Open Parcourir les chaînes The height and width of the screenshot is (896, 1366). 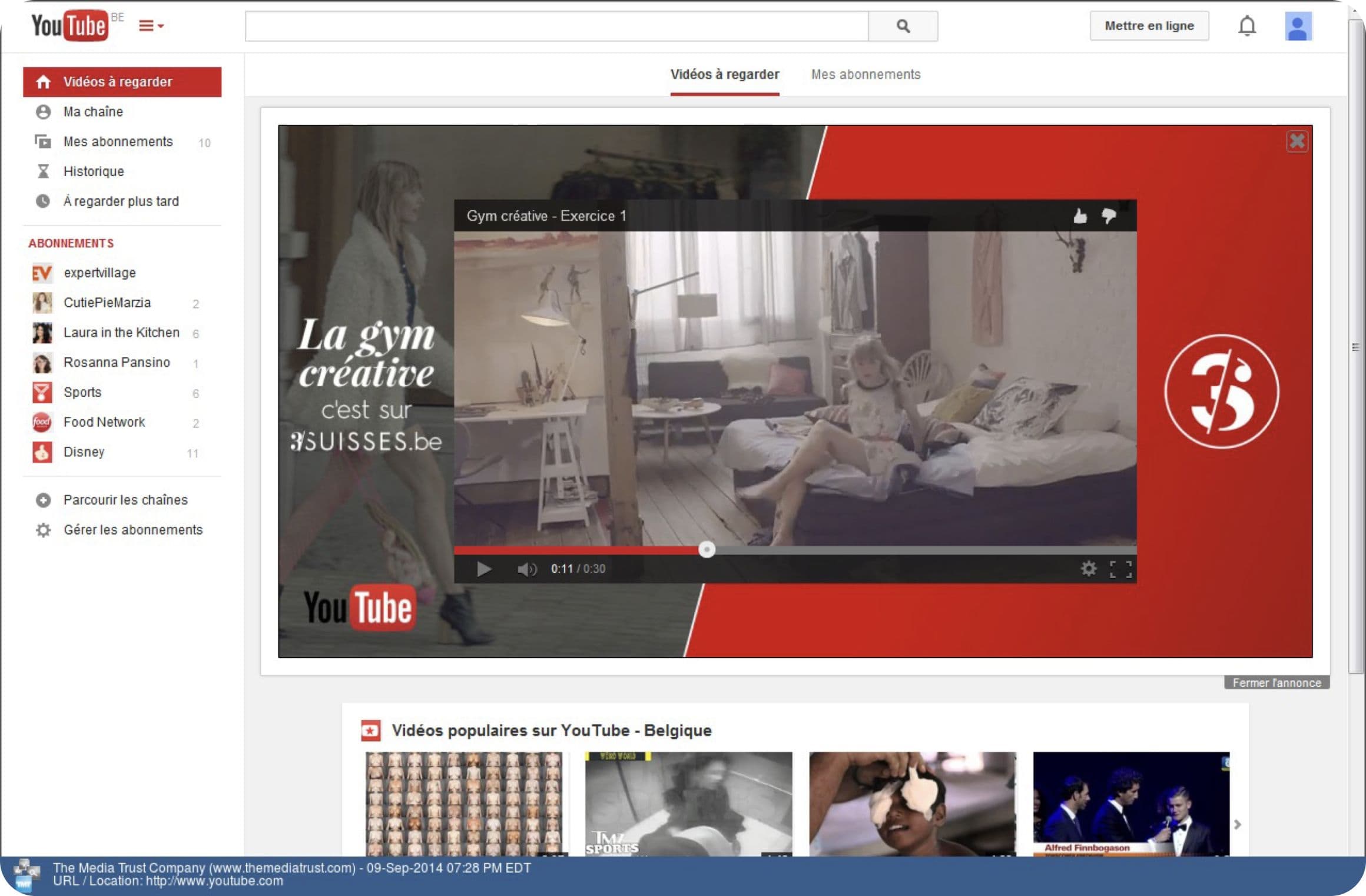125,500
